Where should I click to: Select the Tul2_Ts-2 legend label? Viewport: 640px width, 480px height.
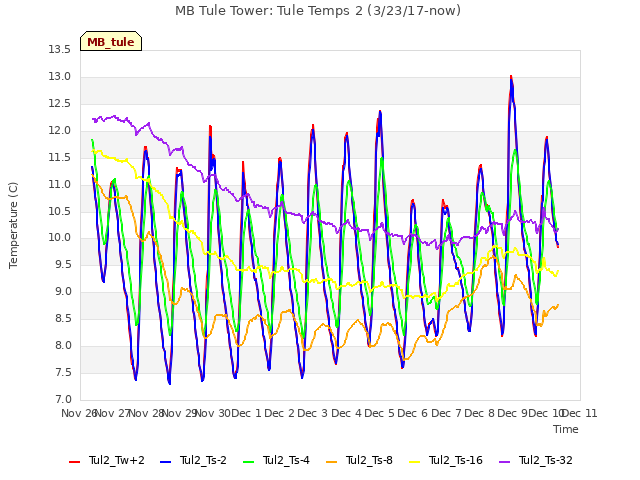tap(203, 460)
